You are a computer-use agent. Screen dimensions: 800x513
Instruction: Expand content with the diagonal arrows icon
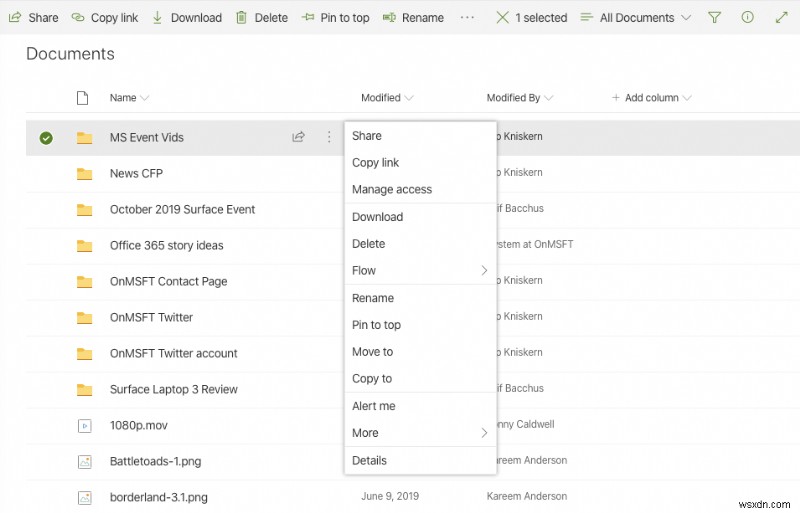point(781,17)
